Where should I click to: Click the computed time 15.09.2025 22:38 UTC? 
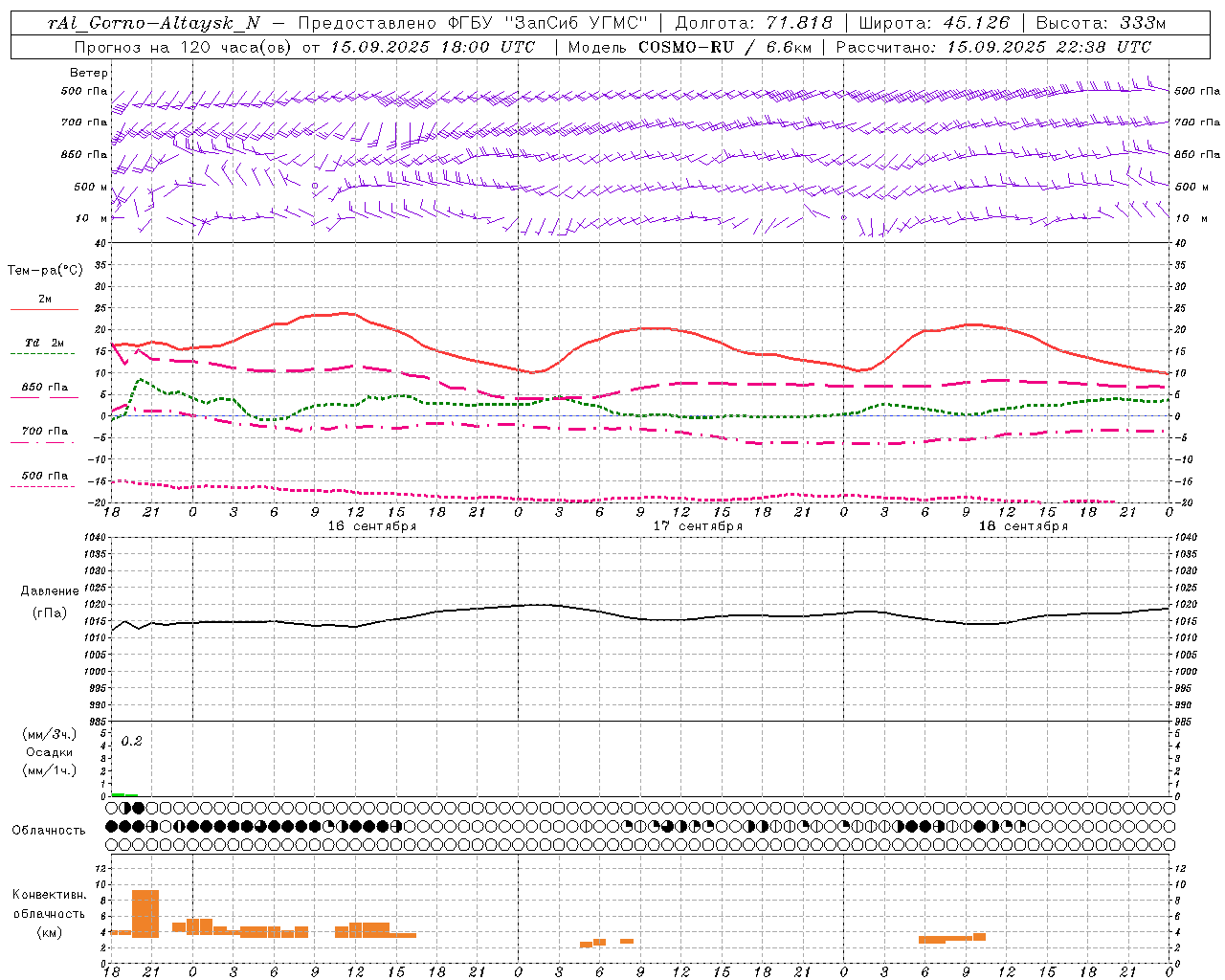pos(1049,47)
